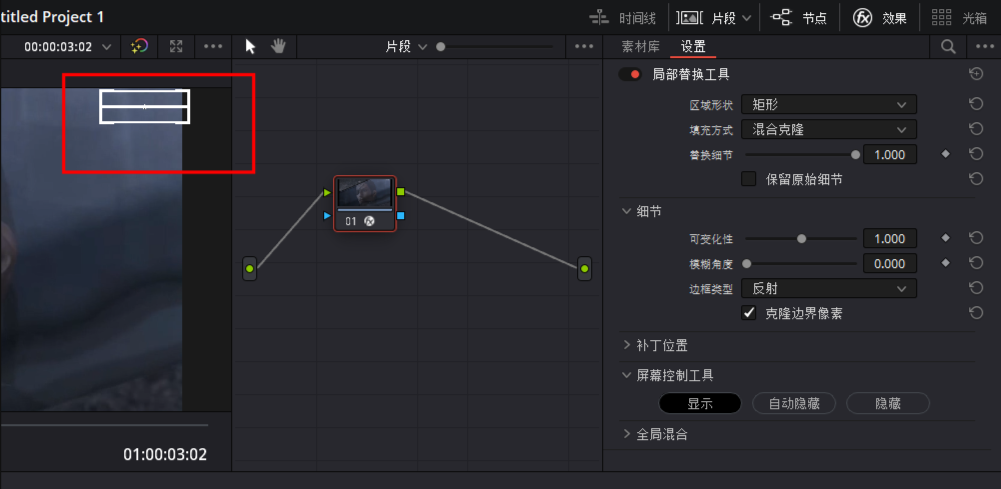This screenshot has width=1001, height=489.
Task: Add keyframe diamond for 替换细节
Action: pos(945,155)
